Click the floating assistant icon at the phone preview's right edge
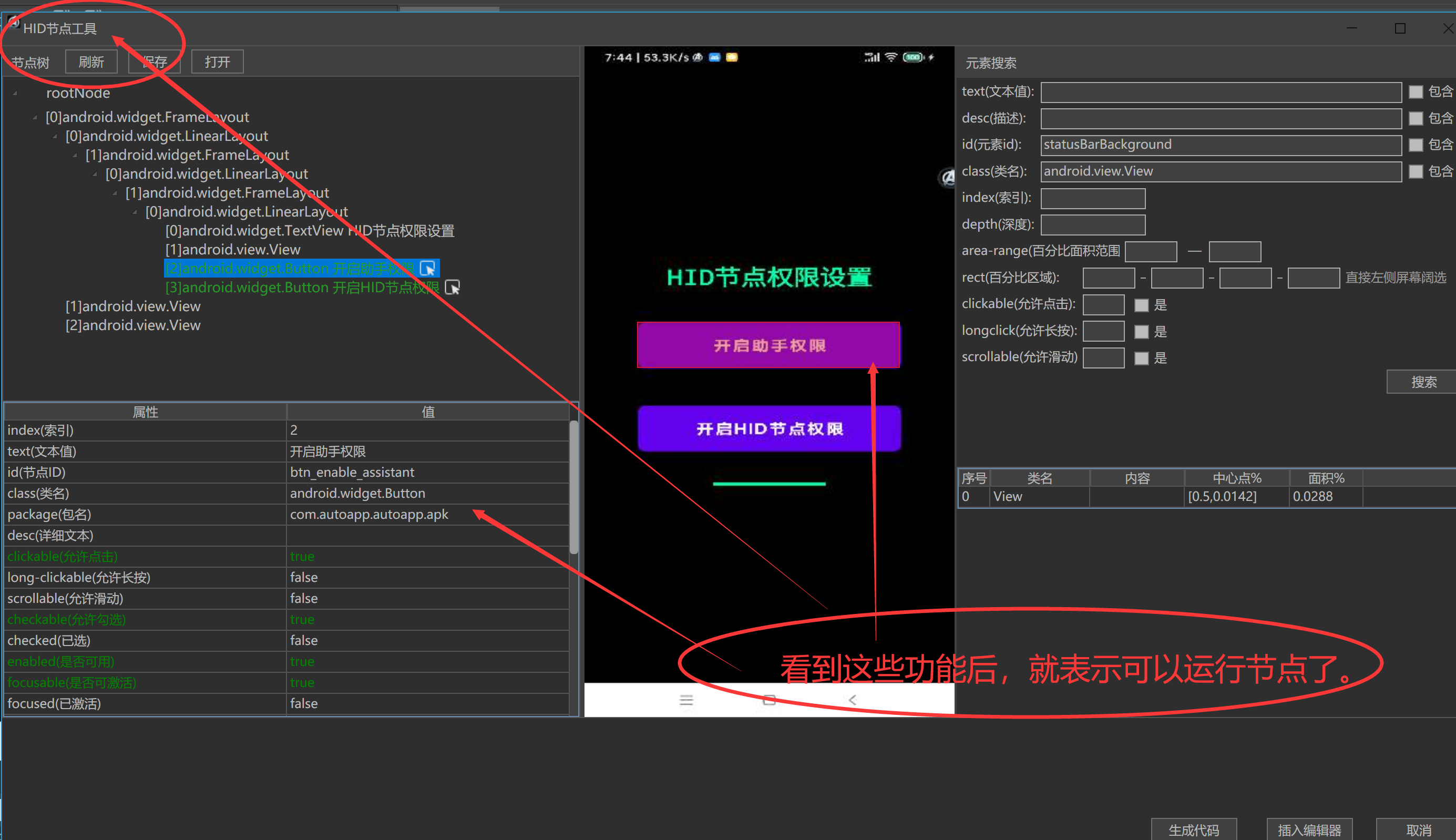Screen dimensions: 1456x840 (947, 177)
